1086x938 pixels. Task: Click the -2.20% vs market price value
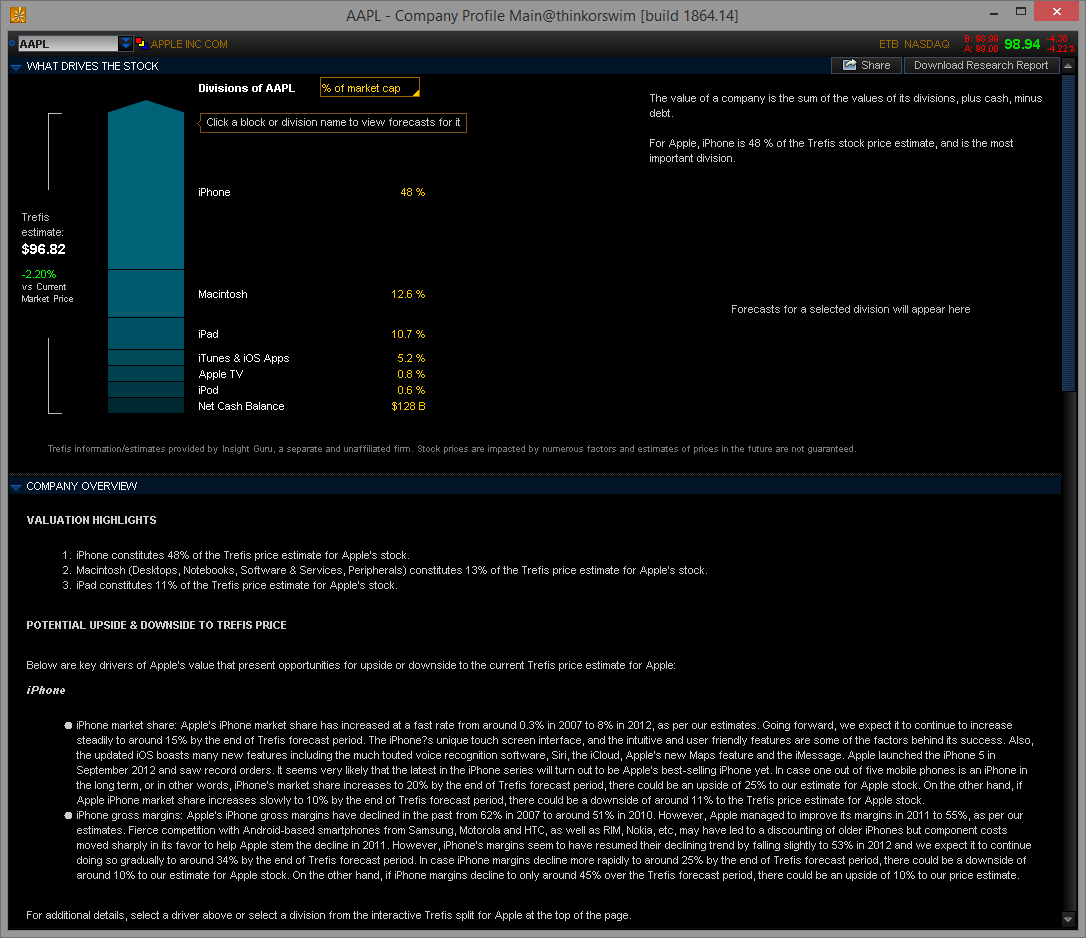[x=39, y=274]
